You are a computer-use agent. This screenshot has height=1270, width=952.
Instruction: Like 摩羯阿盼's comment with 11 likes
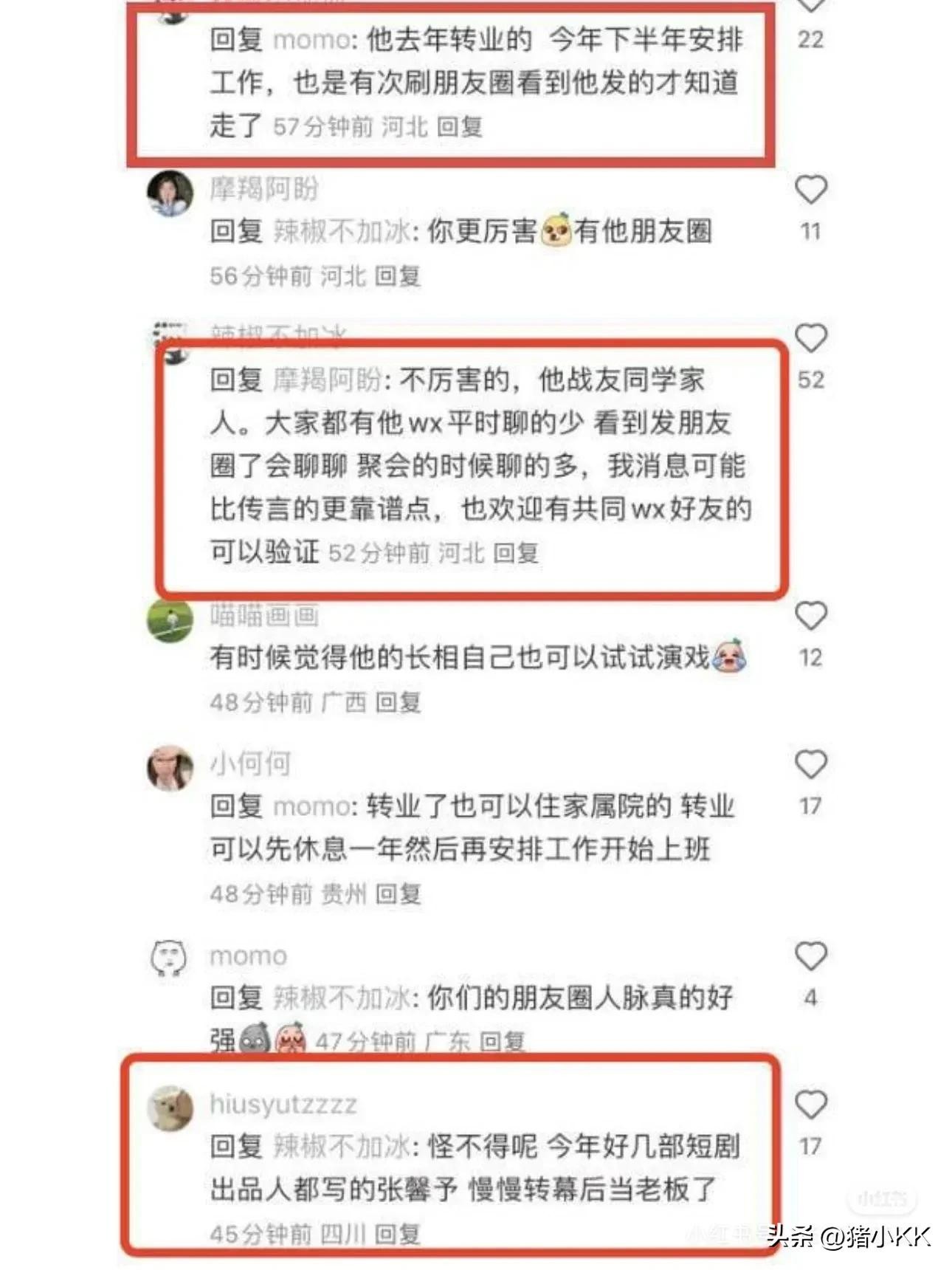pyautogui.click(x=810, y=190)
